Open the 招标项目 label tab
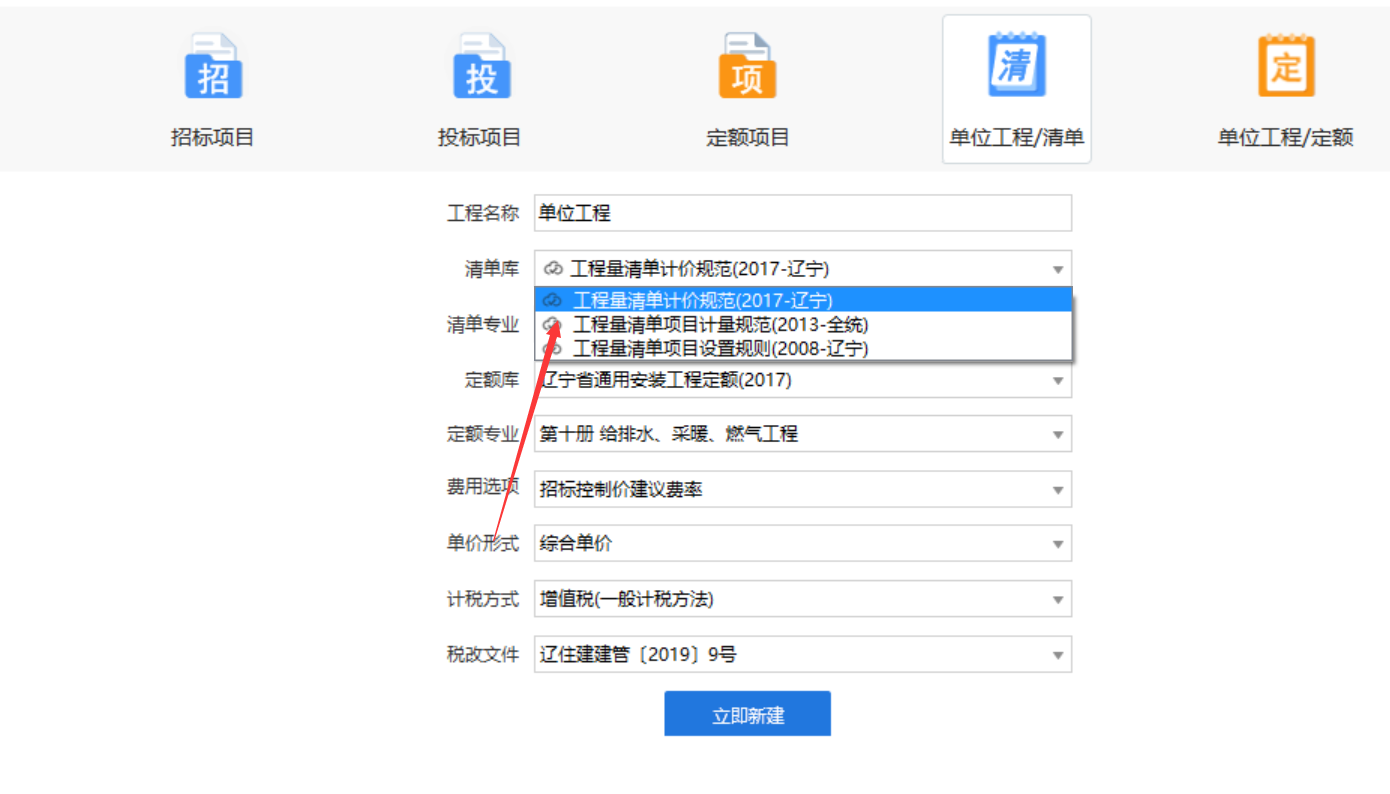Screen dimensions: 1390x794 213,138
